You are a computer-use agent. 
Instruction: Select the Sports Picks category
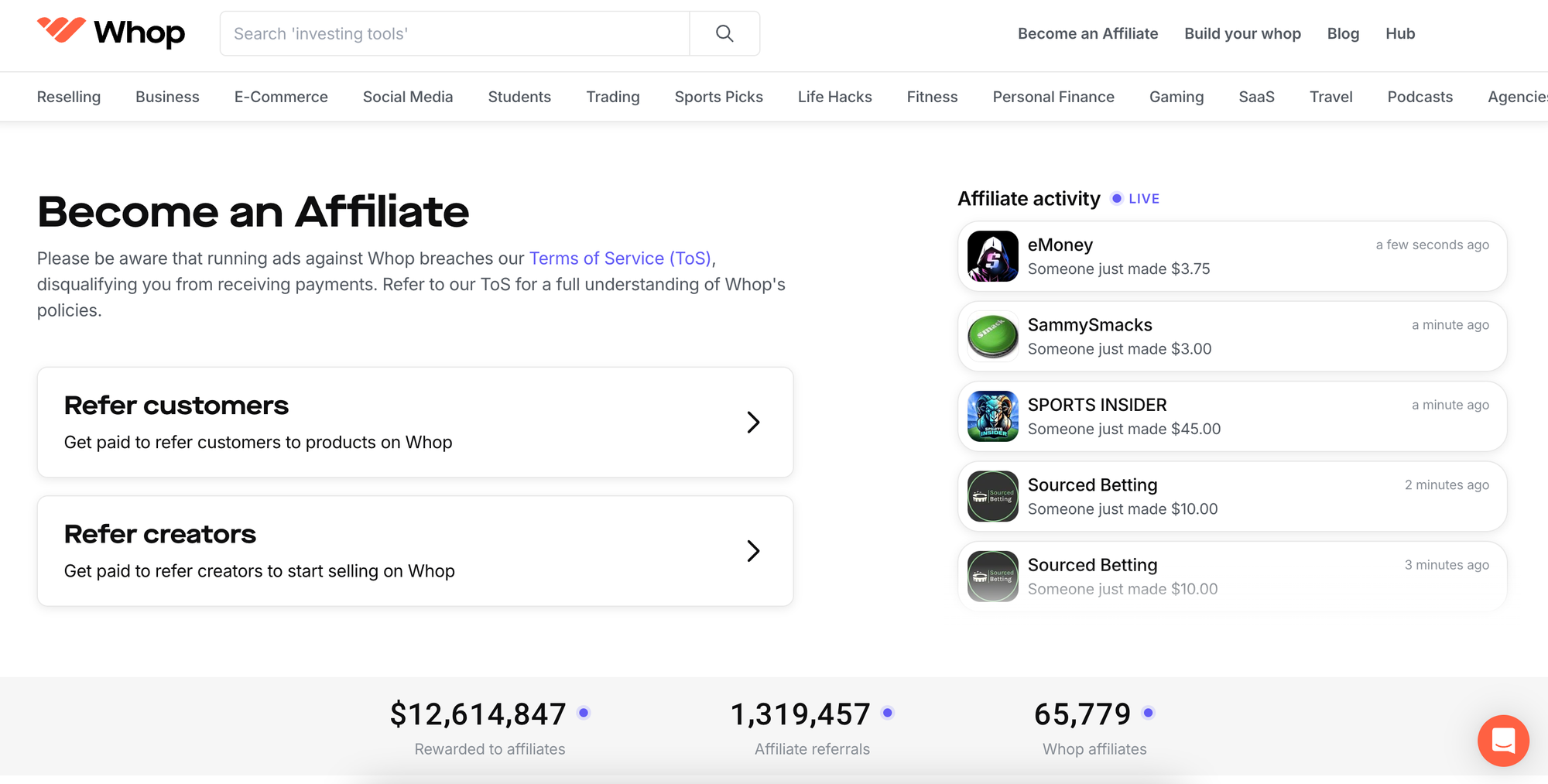coord(718,97)
